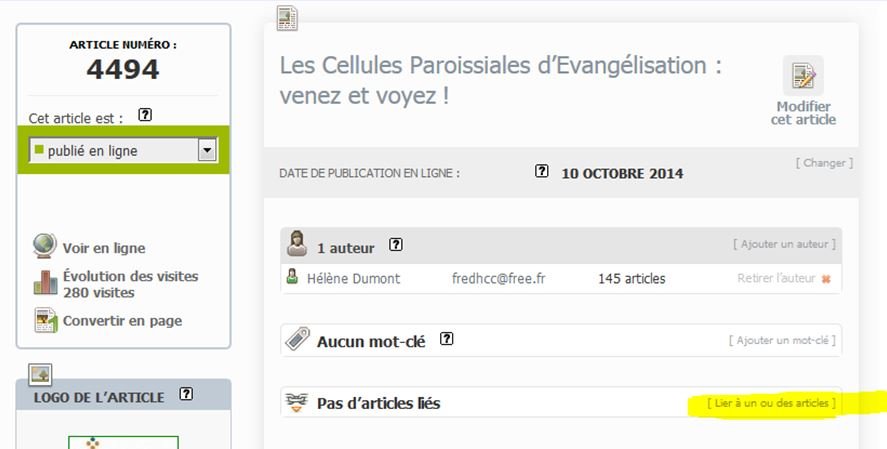Click the red cross to remove the author
The image size is (887, 449).
click(x=826, y=279)
